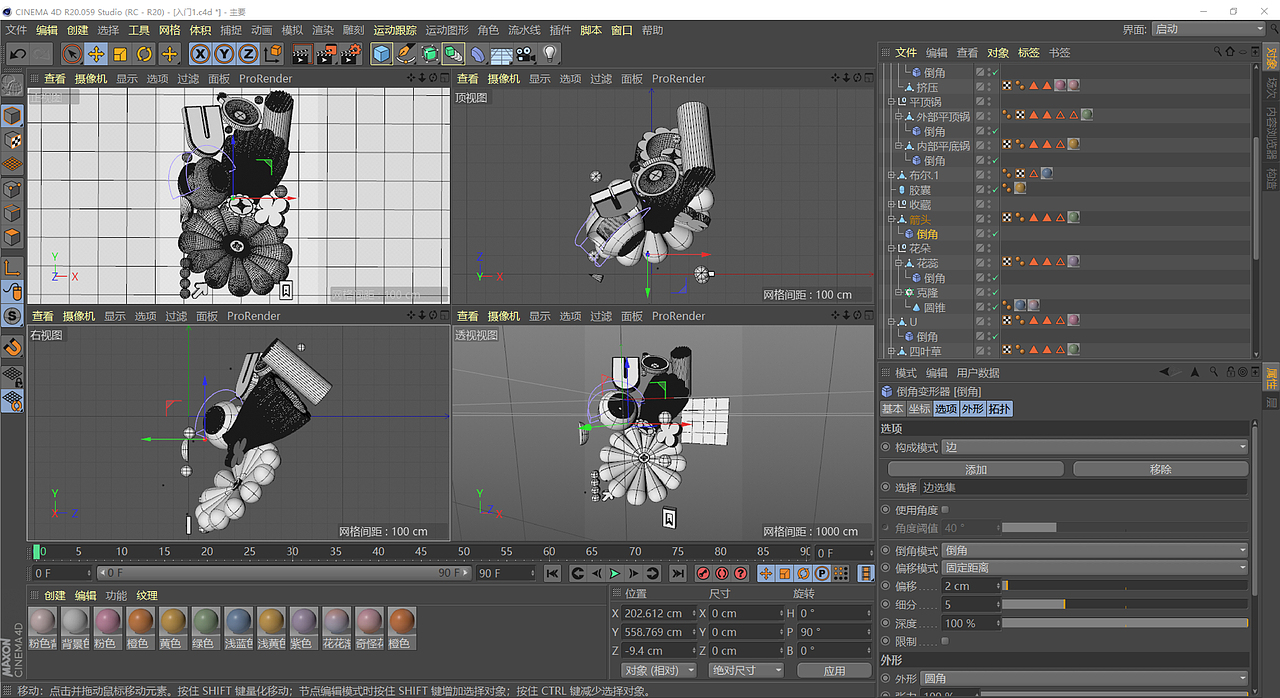Open the Edit Render Settings icon
Image resolution: width=1280 pixels, height=698 pixels.
[x=349, y=53]
